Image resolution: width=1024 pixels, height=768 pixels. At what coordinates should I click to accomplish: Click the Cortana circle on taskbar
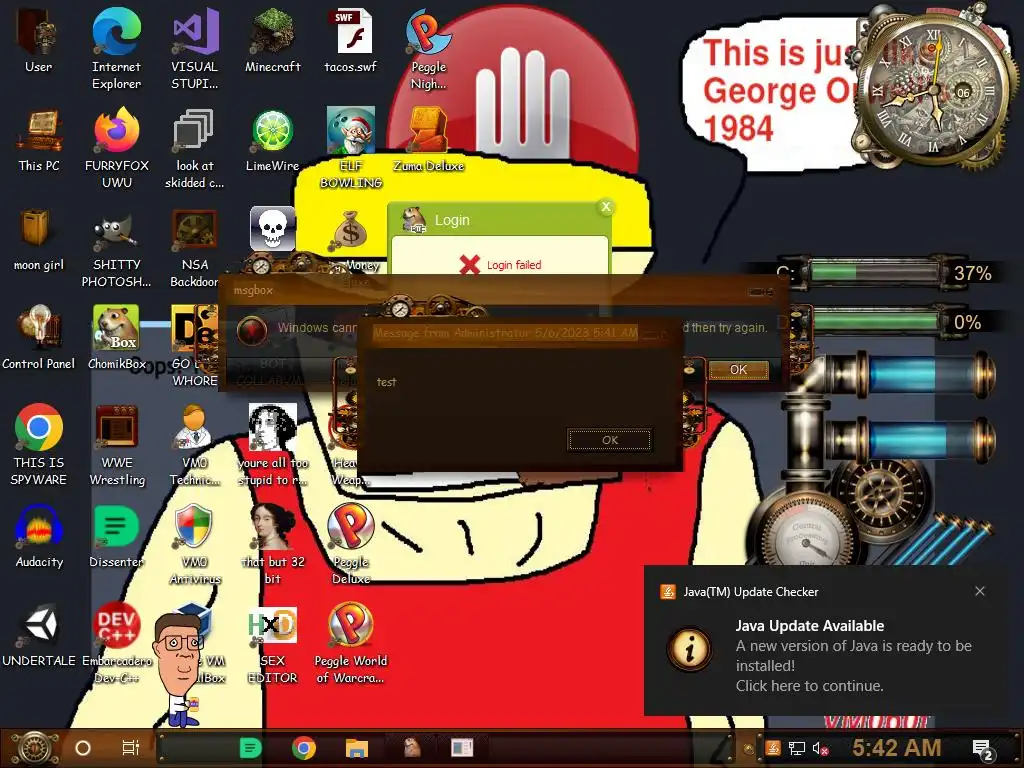click(82, 748)
